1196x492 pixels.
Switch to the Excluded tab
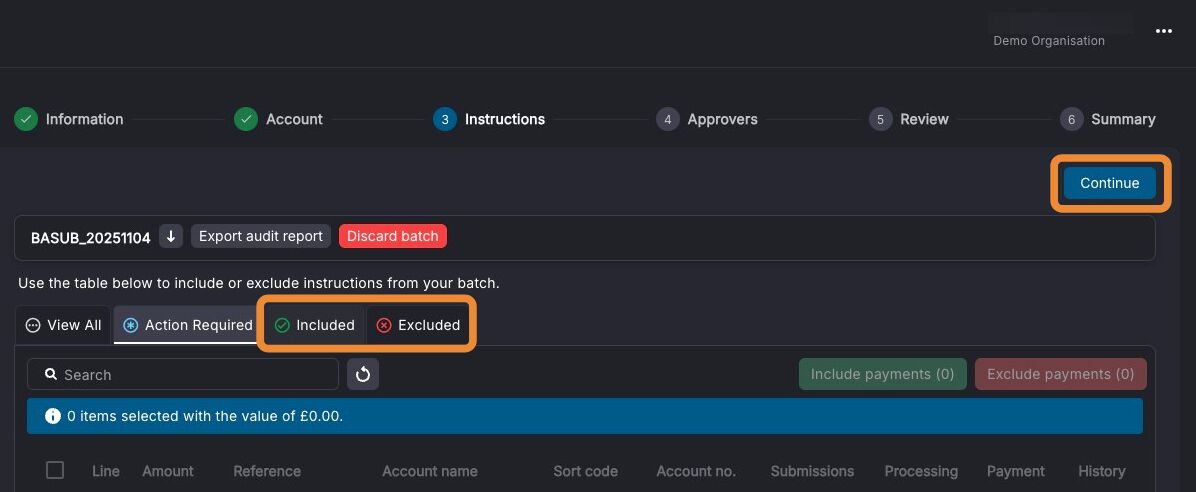coord(419,325)
